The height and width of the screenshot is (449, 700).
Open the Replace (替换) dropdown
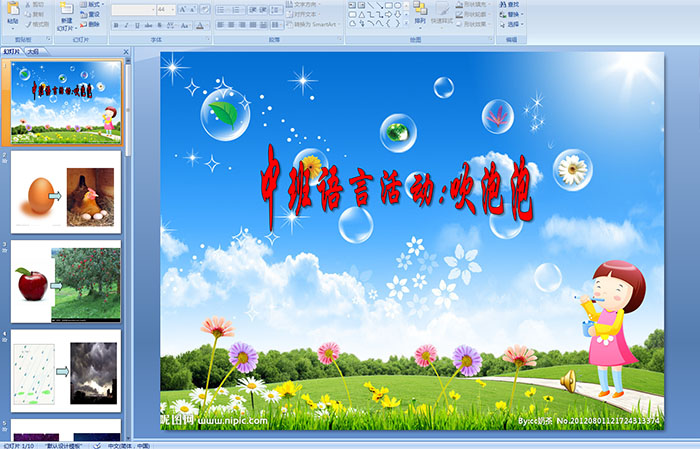coord(512,14)
